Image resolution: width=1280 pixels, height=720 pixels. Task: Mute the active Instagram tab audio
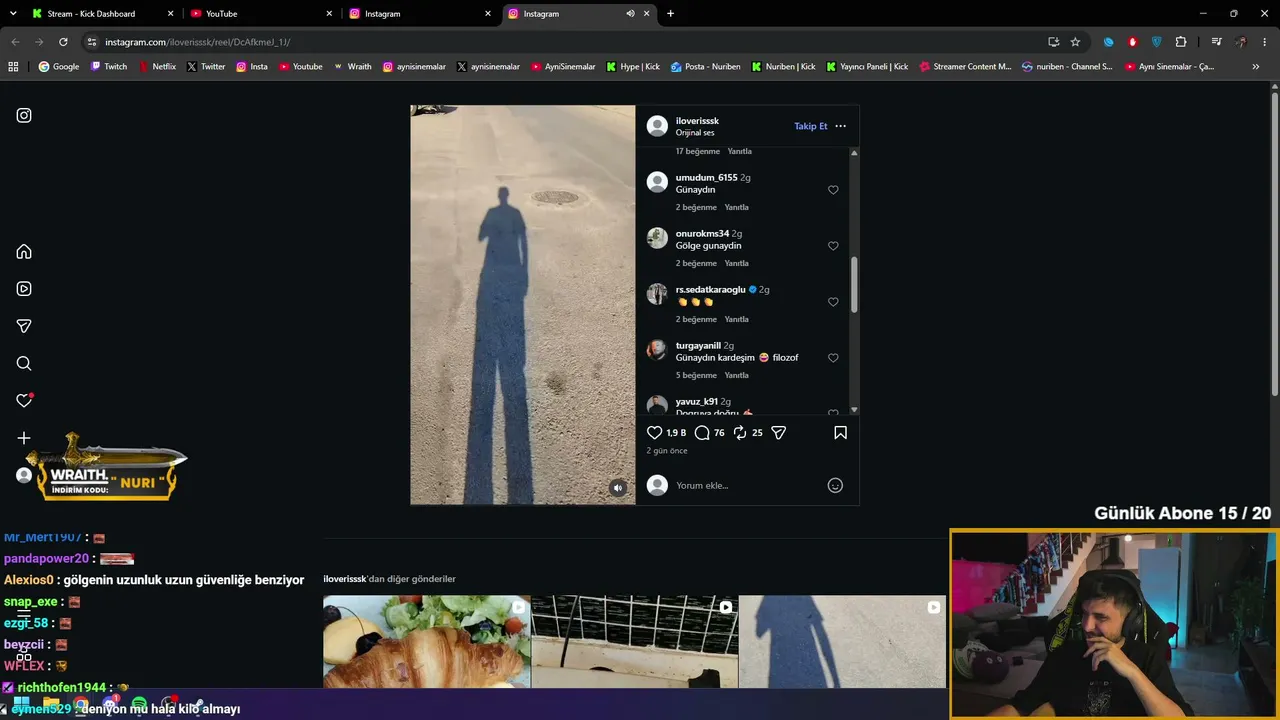point(630,14)
